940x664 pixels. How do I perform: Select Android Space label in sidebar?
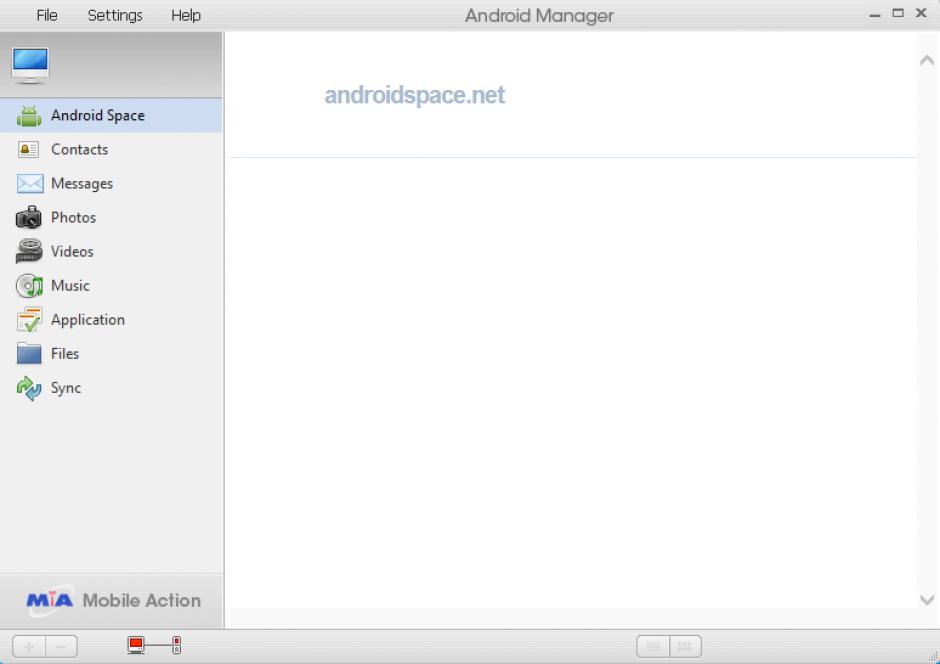(98, 115)
